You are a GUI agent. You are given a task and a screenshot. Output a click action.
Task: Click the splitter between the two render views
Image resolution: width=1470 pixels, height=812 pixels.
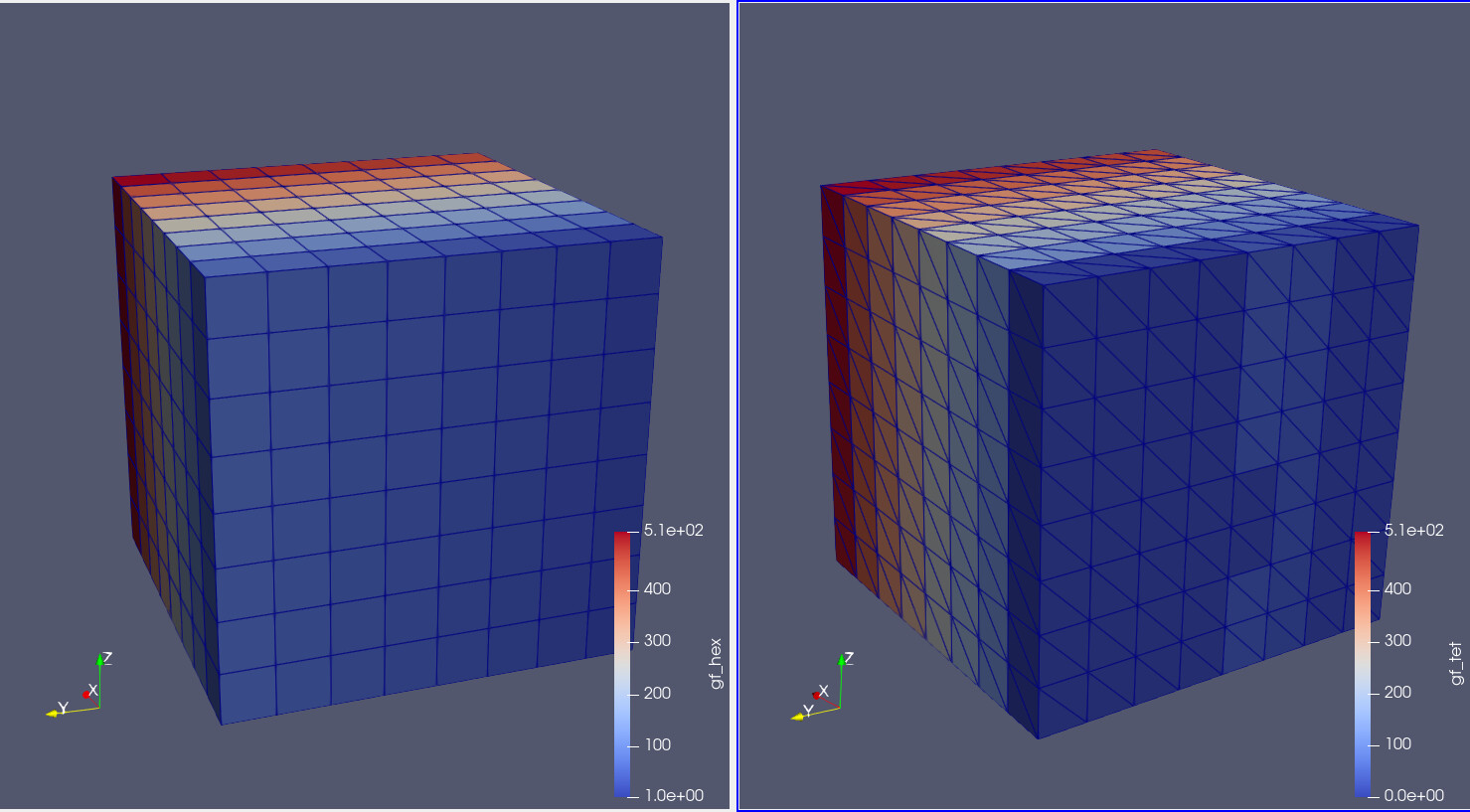pos(734,406)
